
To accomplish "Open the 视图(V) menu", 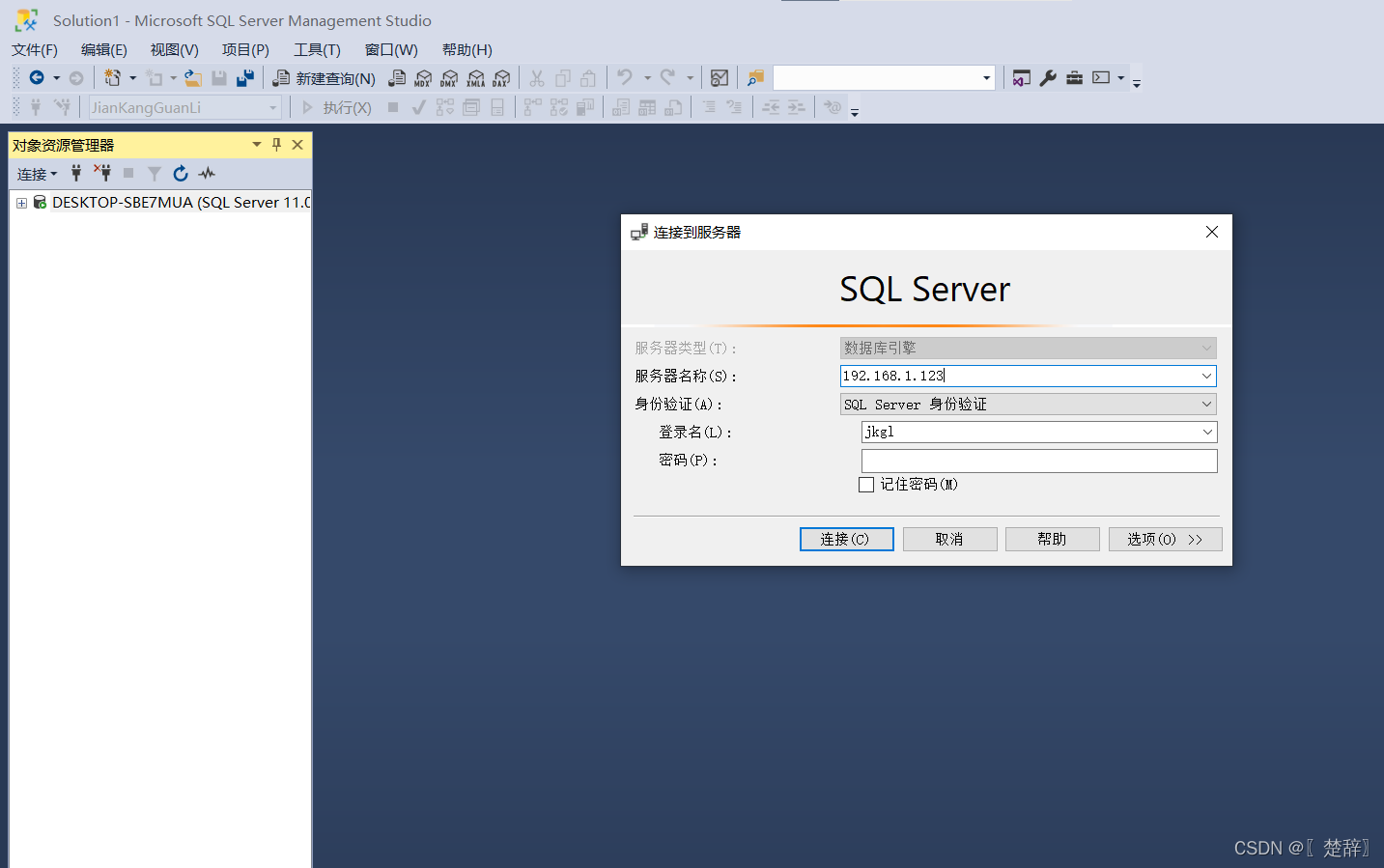I will 175,50.
